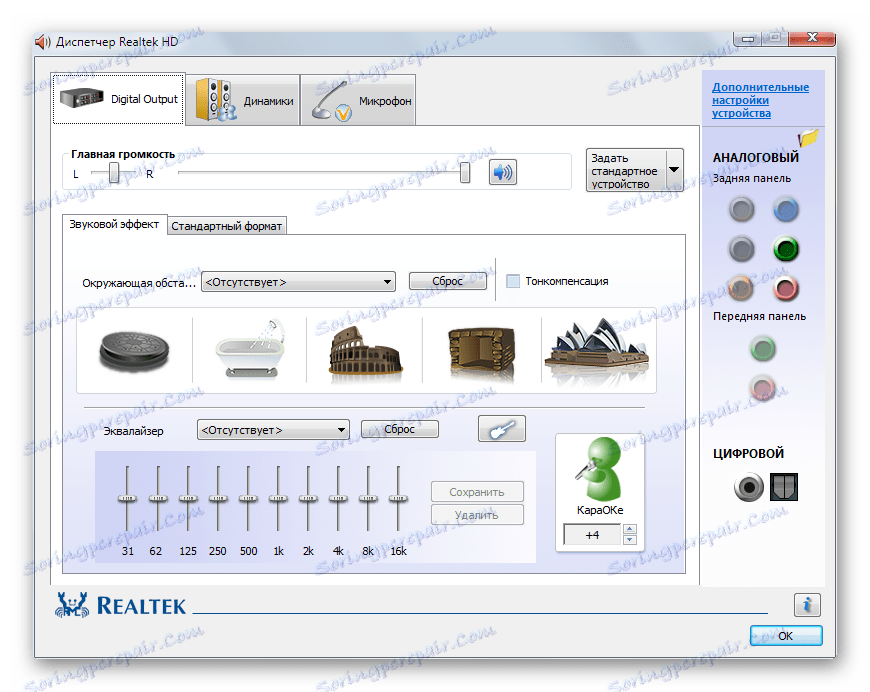Click the KaraOKe +4 value field
Viewport: 870px width, 692px height.
point(593,535)
